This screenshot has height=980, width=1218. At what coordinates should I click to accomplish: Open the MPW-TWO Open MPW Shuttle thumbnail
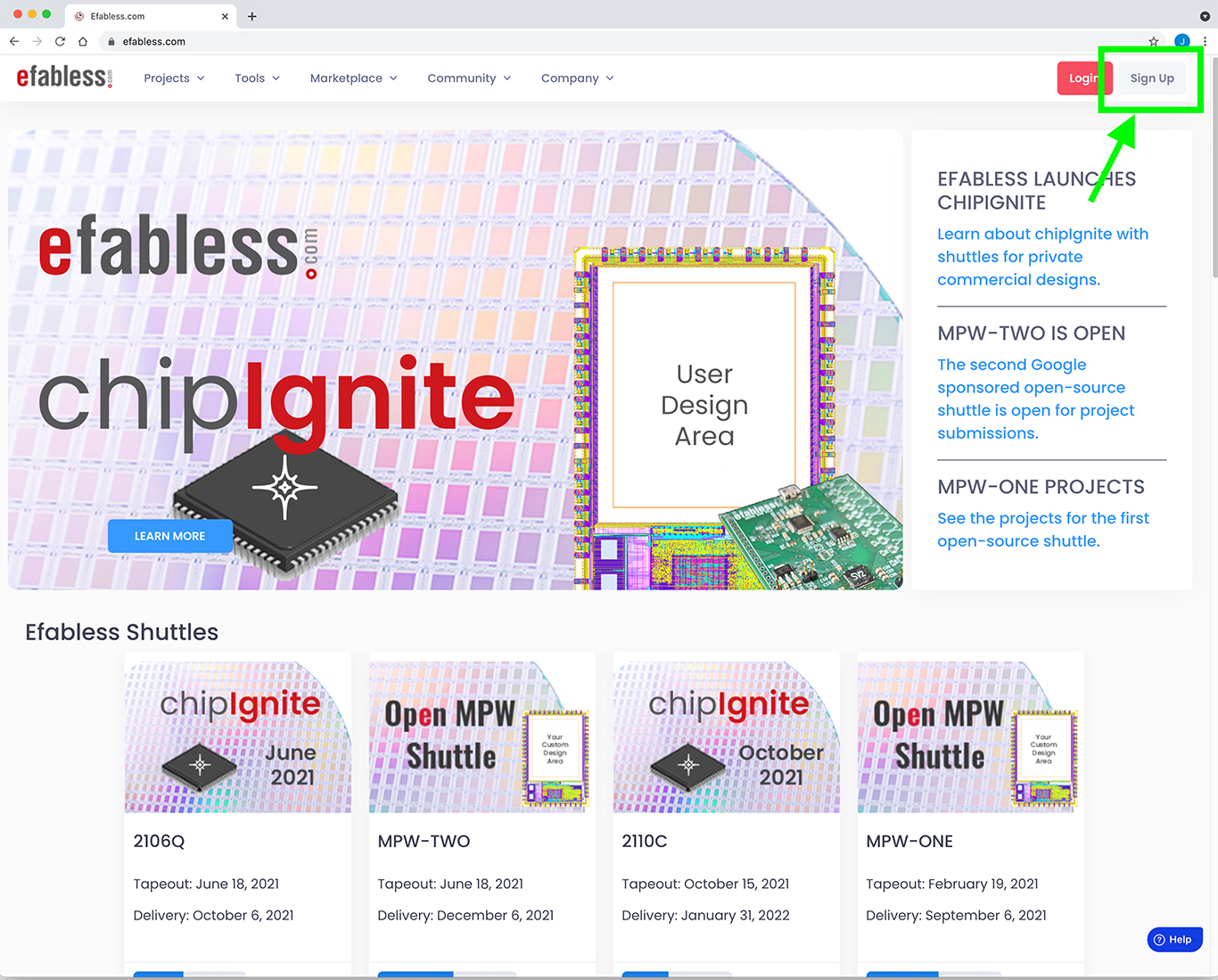[x=482, y=737]
